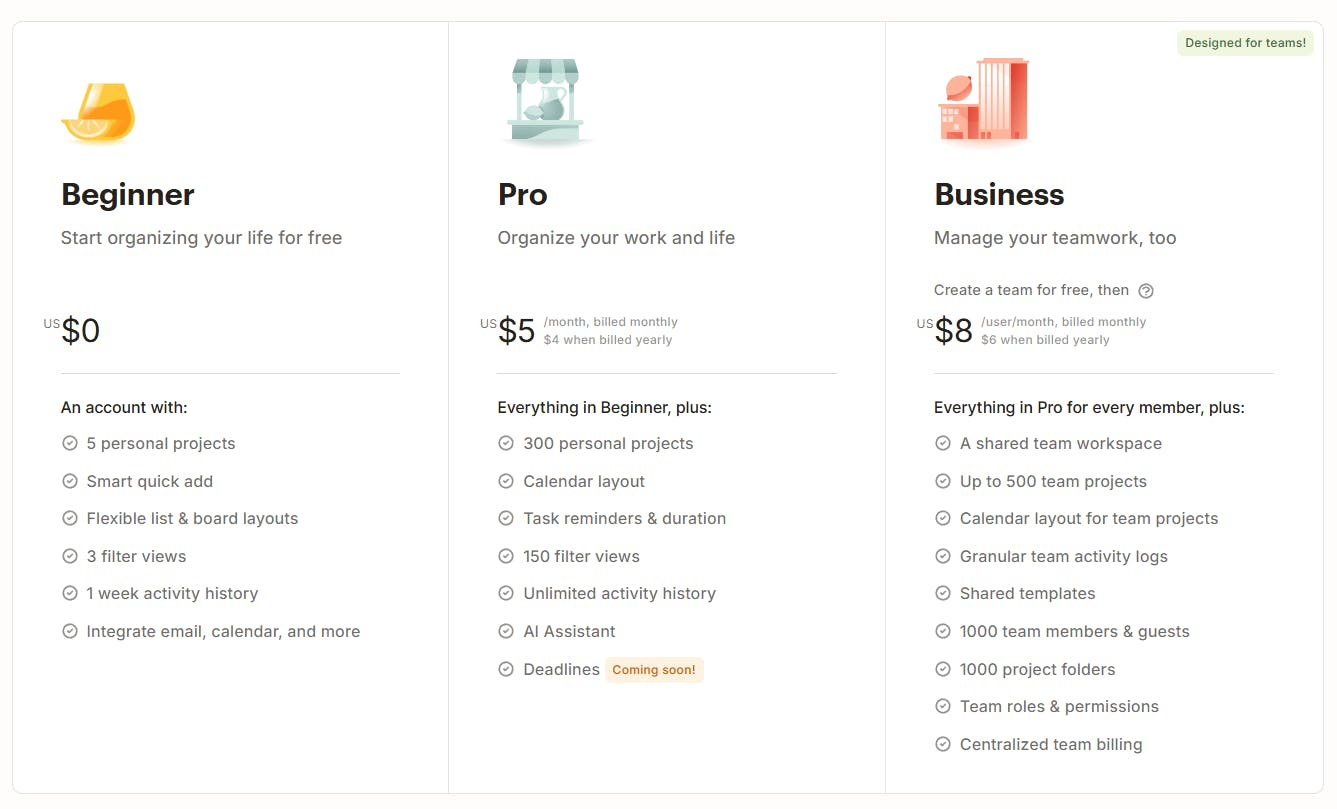Click the checkmark beside 'AI Assistant'
The width and height of the screenshot is (1337, 809).
[x=506, y=631]
